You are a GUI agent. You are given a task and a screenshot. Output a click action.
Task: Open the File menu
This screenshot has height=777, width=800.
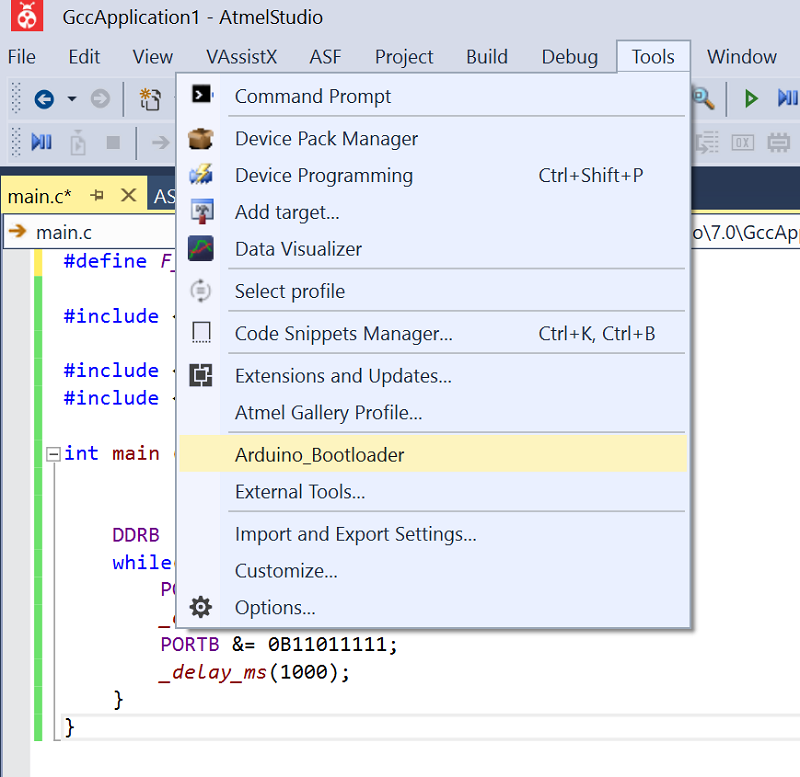tap(21, 57)
